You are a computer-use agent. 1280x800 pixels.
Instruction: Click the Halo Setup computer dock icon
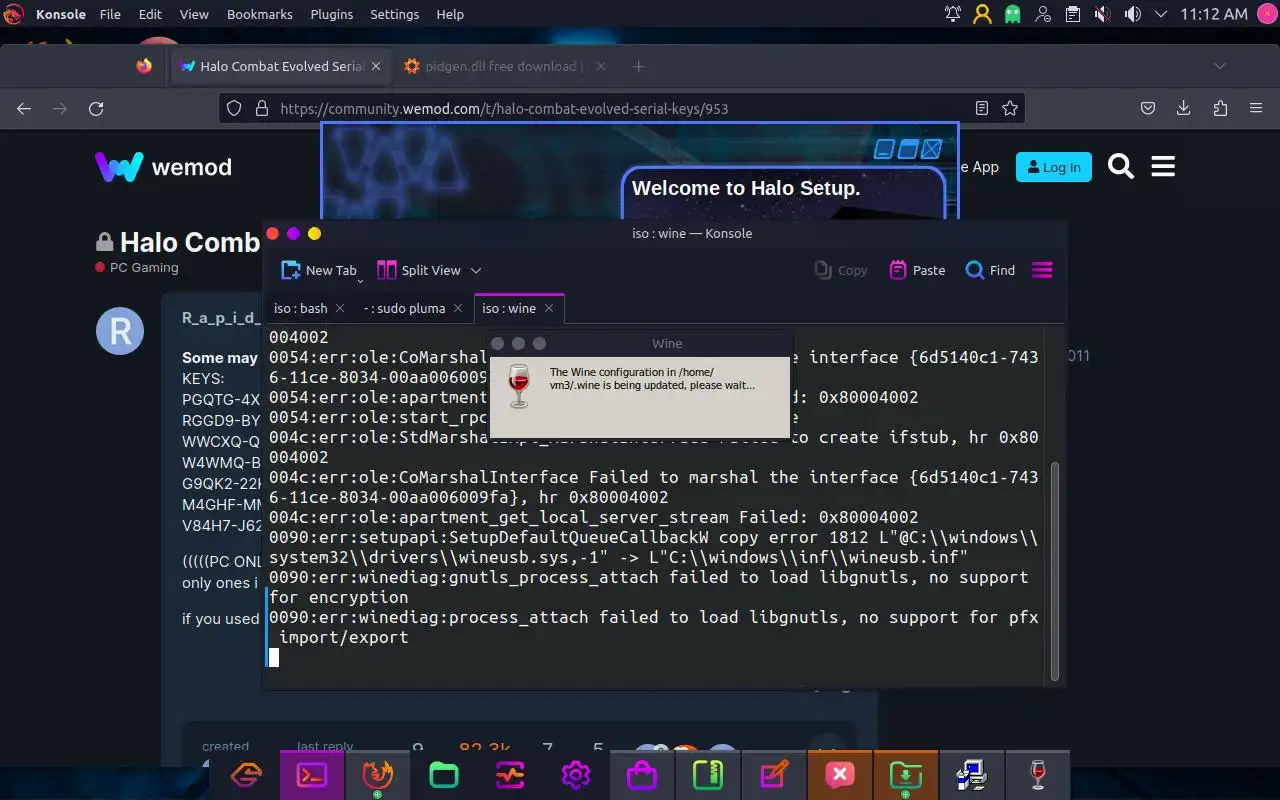coord(972,775)
